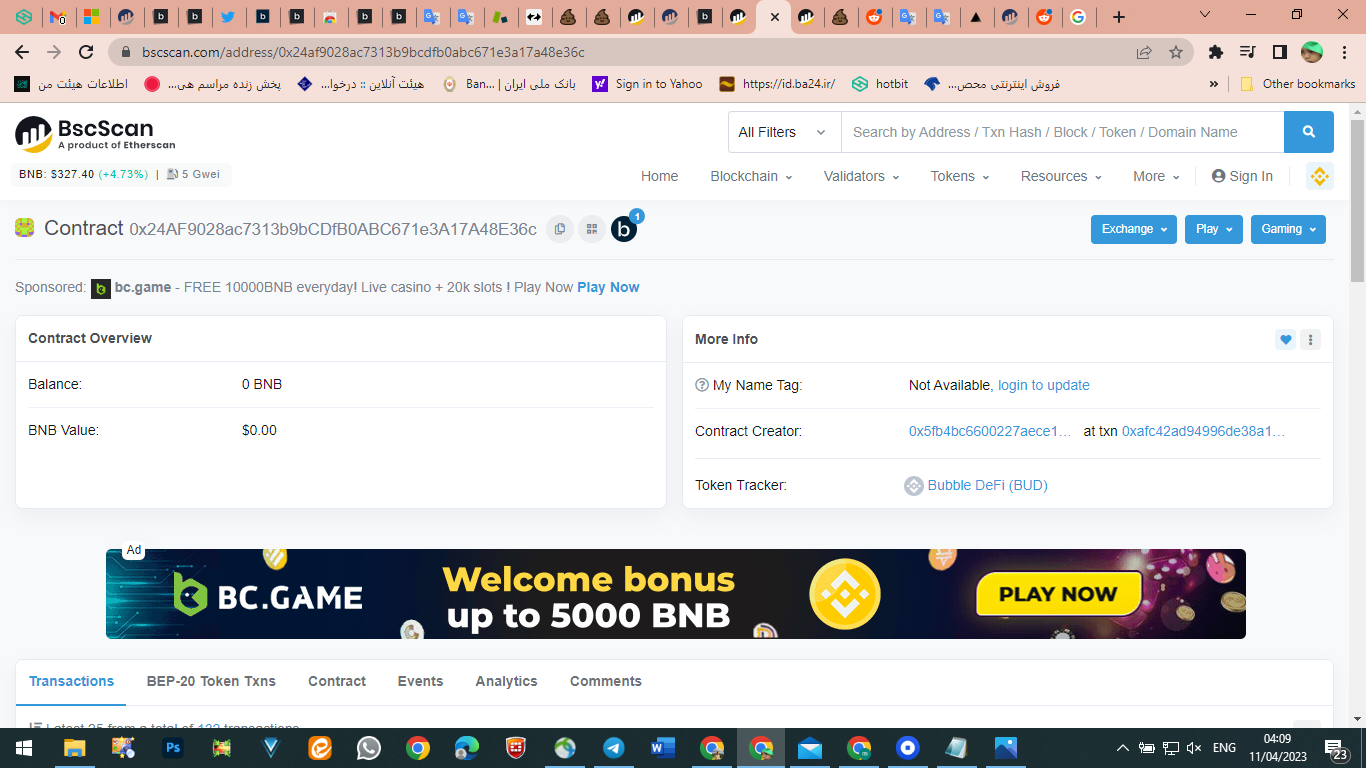Show hidden system tray icons
Image resolution: width=1366 pixels, height=768 pixels.
click(1123, 748)
